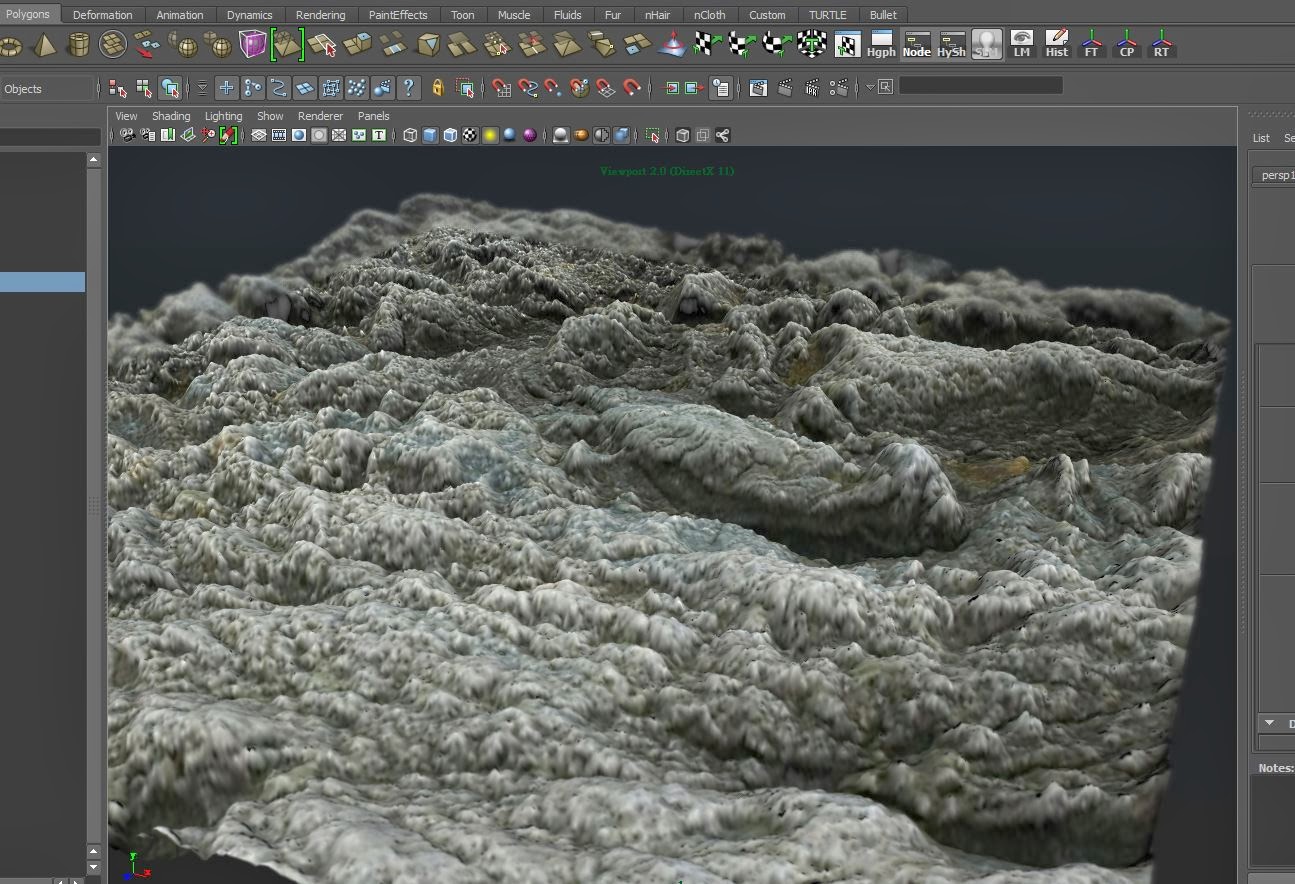Open the Hypershade (HySh) shelf button
Screen dimensions: 1295x884
(951, 45)
